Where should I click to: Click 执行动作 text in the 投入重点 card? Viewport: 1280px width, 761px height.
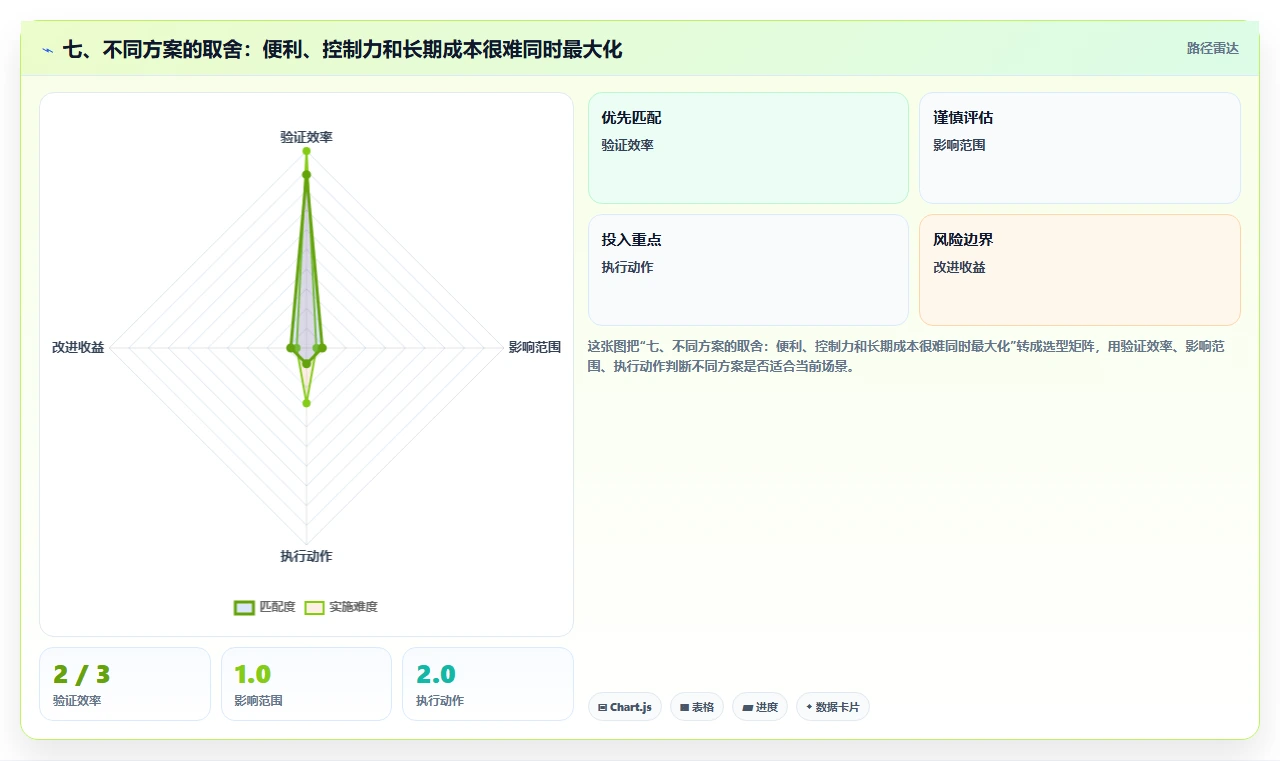627,267
